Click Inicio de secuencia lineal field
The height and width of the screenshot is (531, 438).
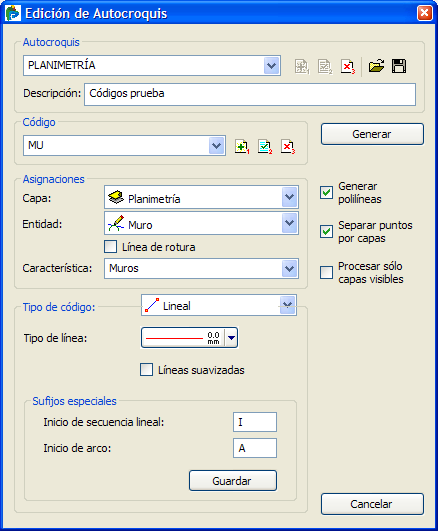click(x=255, y=422)
